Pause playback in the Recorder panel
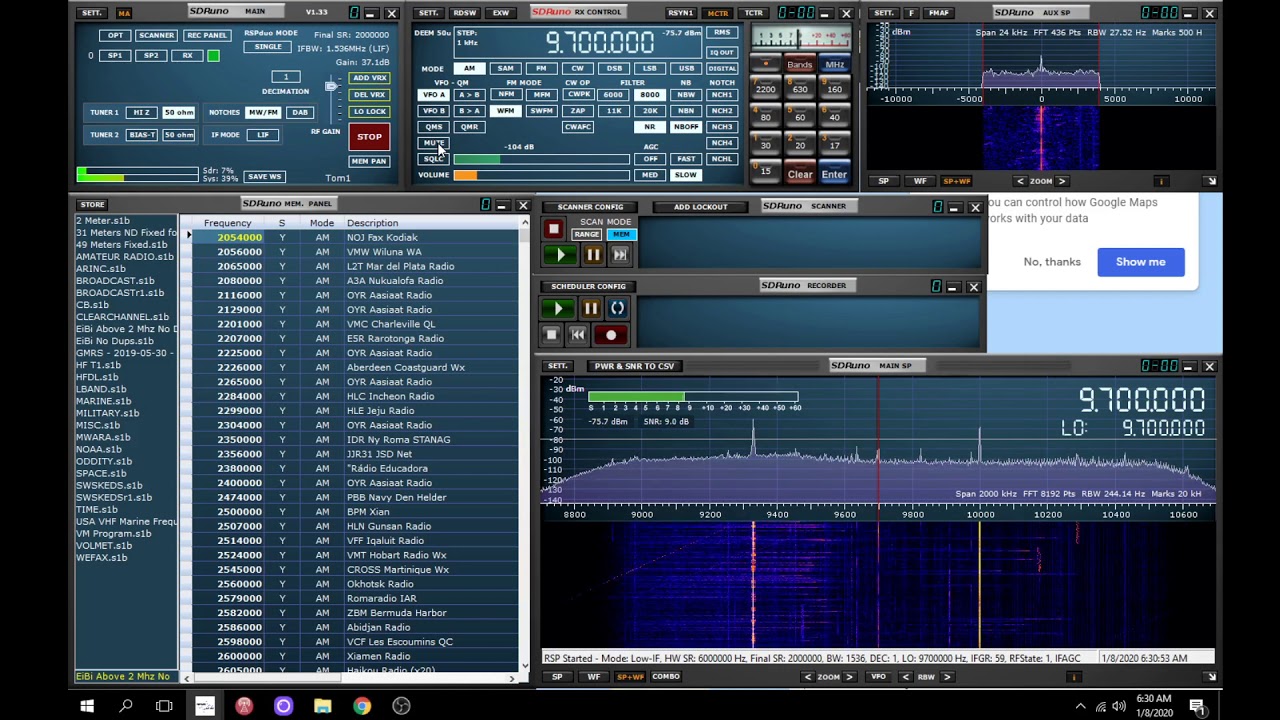The width and height of the screenshot is (1280, 720). (x=591, y=309)
